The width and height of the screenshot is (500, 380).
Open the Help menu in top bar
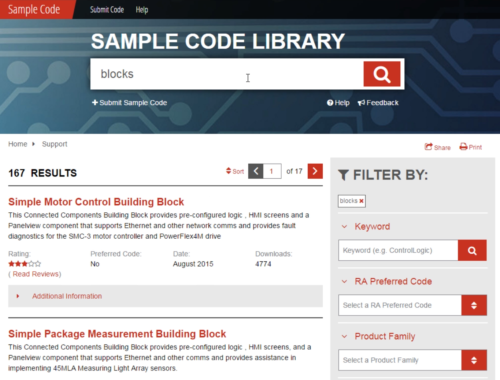[x=142, y=10]
